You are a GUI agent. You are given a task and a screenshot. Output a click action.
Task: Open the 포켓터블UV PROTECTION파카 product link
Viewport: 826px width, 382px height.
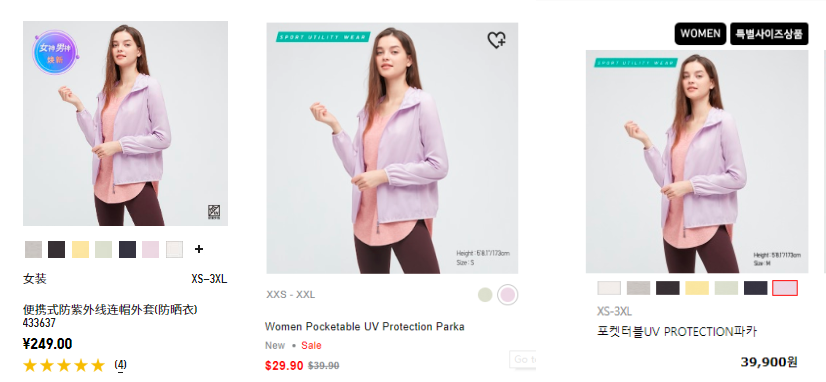677,332
